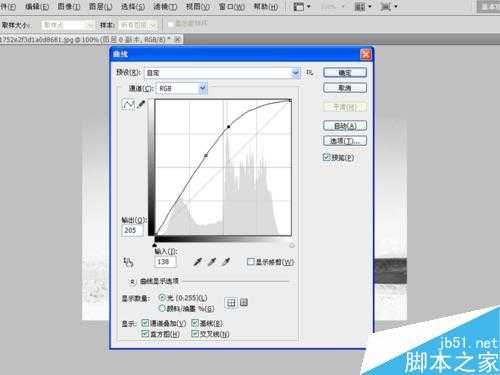Click the 输出(O) output field showing 205
This screenshot has height=375, width=500.
click(133, 230)
